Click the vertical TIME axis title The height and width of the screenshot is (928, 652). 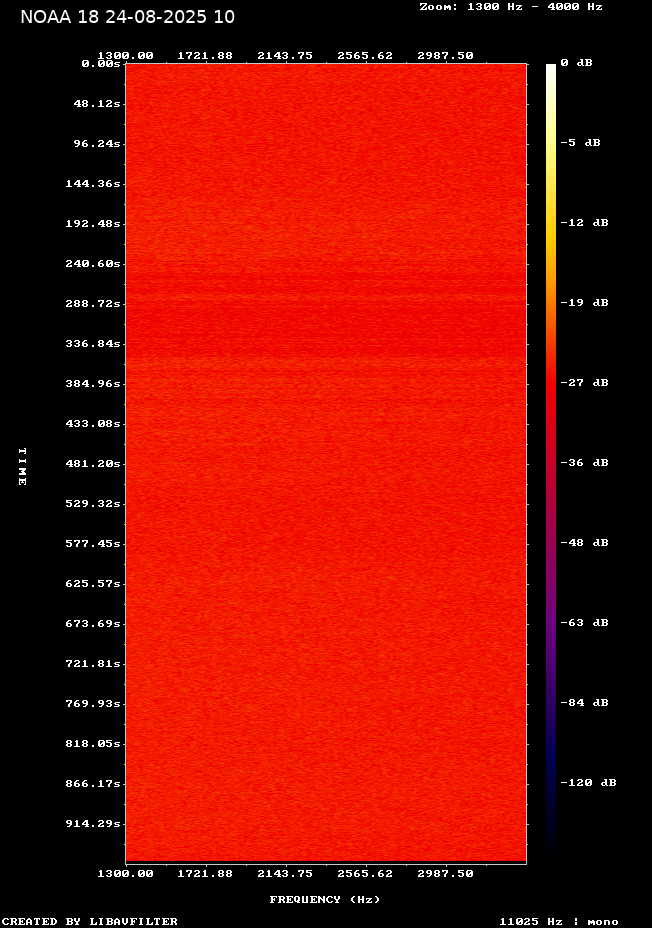click(22, 466)
